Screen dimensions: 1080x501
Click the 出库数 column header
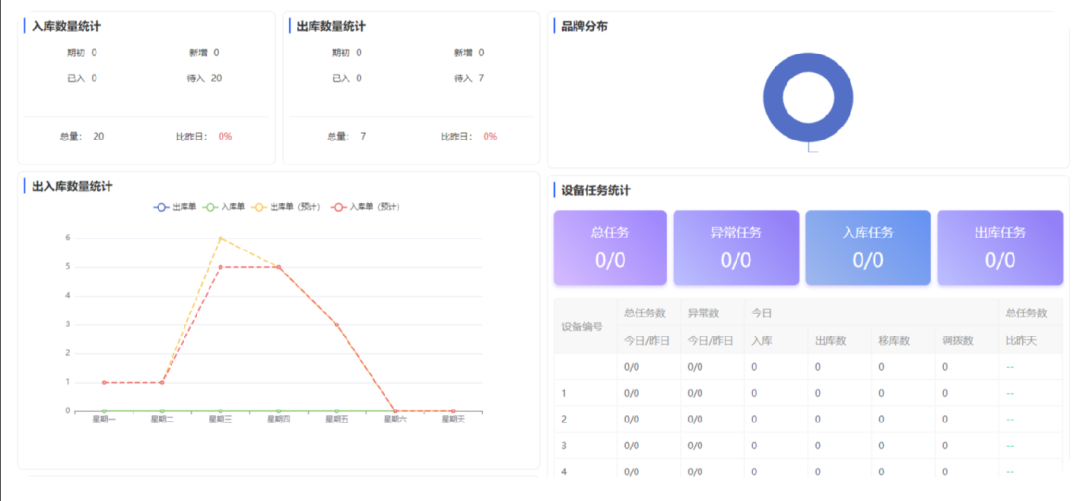click(831, 341)
